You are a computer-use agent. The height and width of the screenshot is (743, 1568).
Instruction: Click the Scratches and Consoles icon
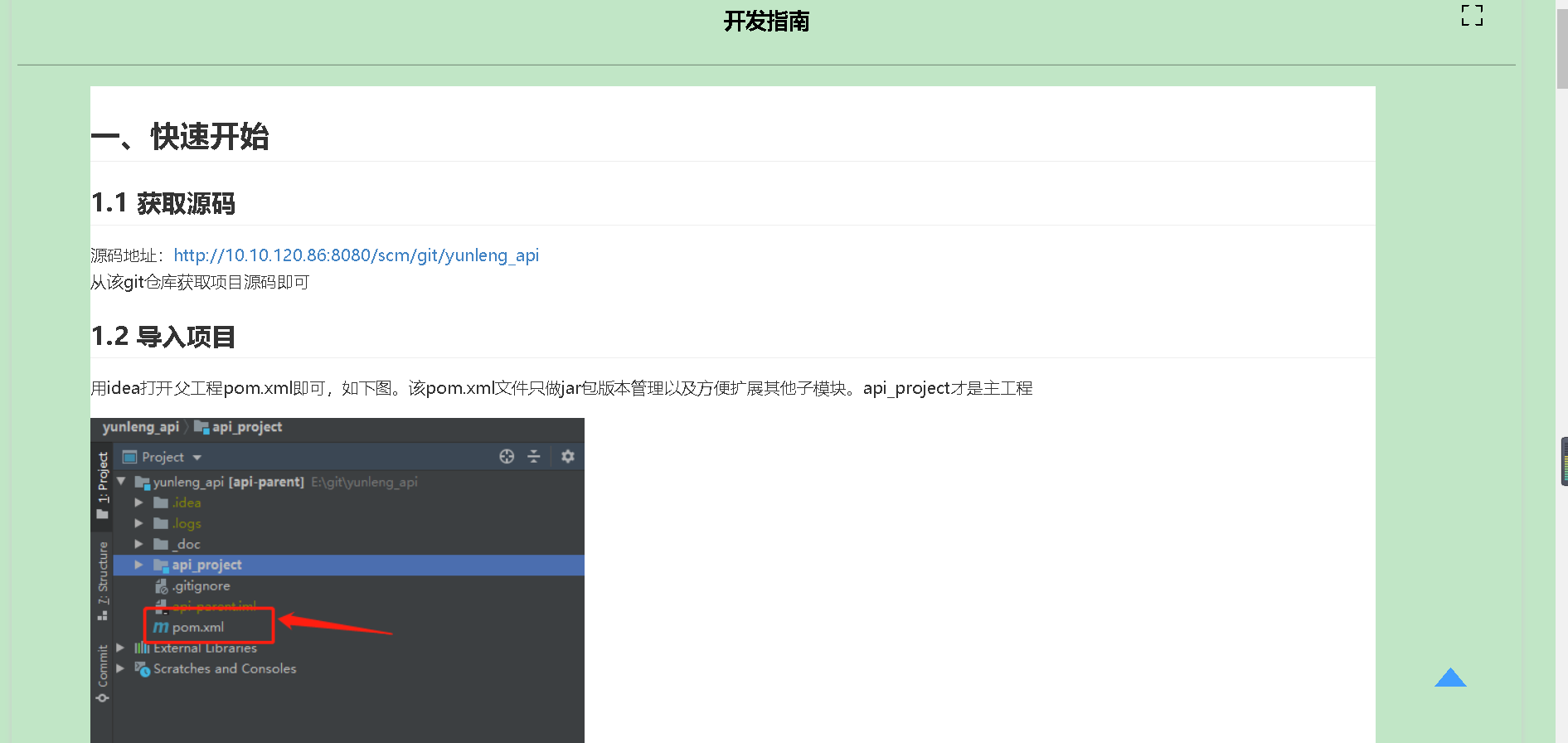click(143, 668)
